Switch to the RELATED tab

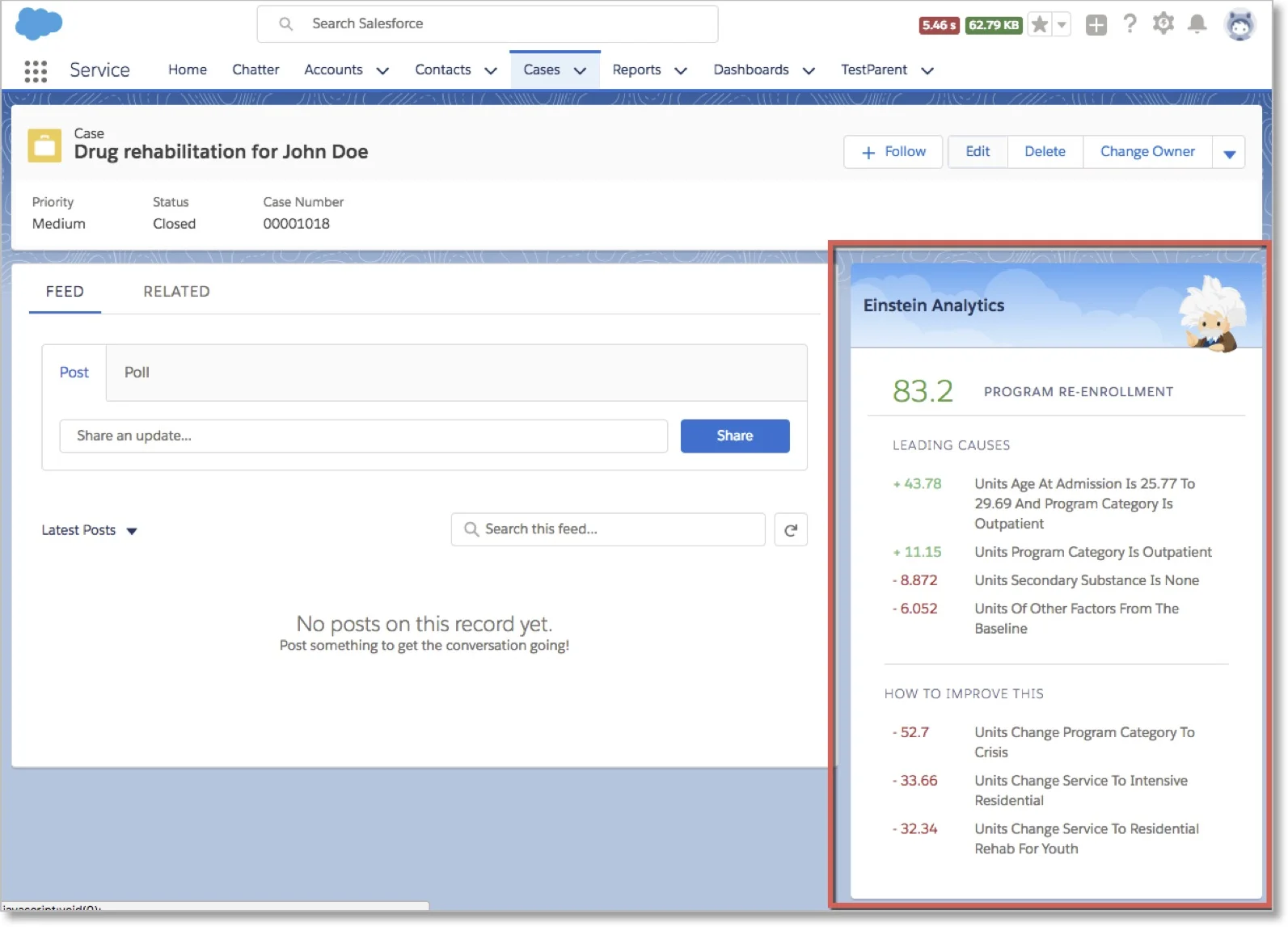point(176,292)
